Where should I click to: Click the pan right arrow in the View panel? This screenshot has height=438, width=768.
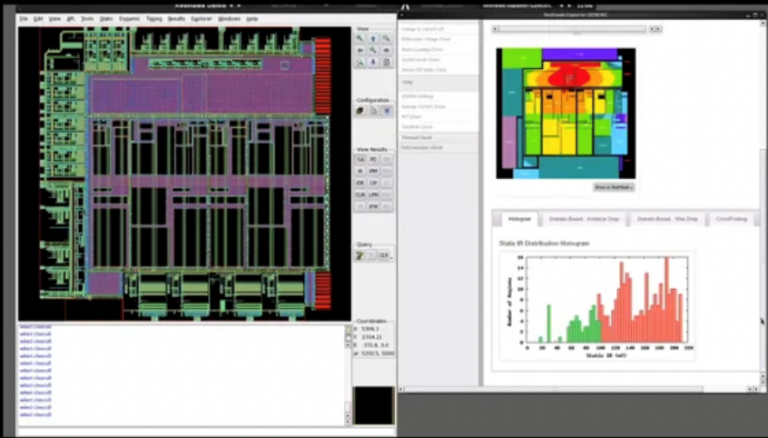click(386, 50)
